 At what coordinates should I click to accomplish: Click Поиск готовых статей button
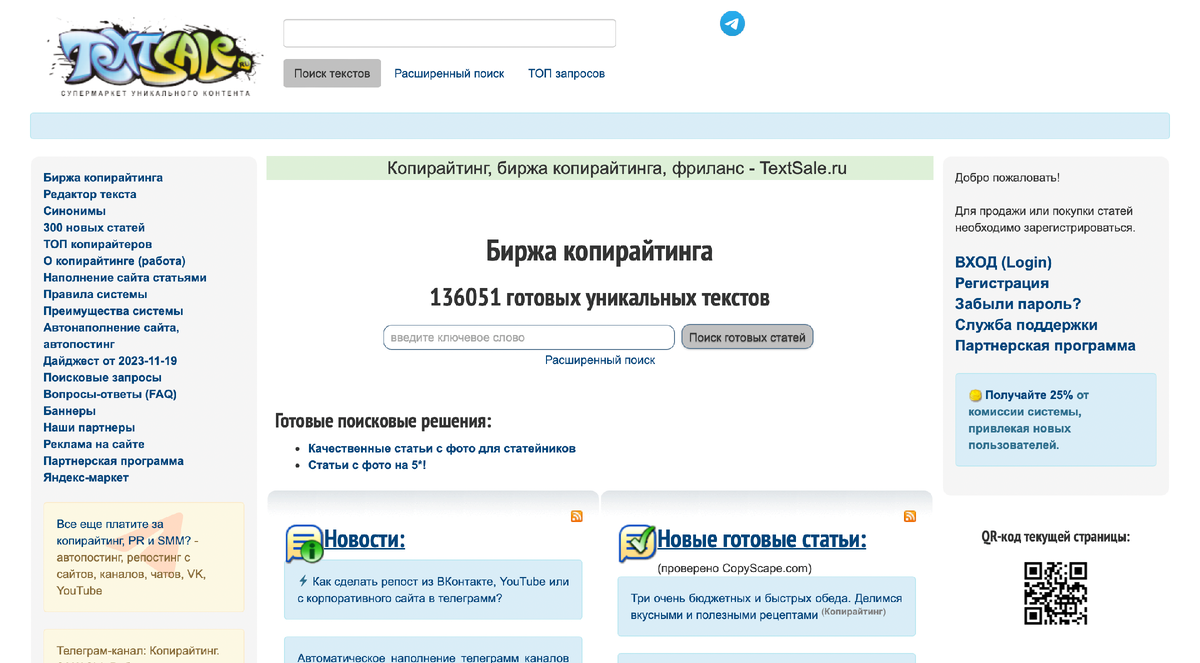(747, 337)
